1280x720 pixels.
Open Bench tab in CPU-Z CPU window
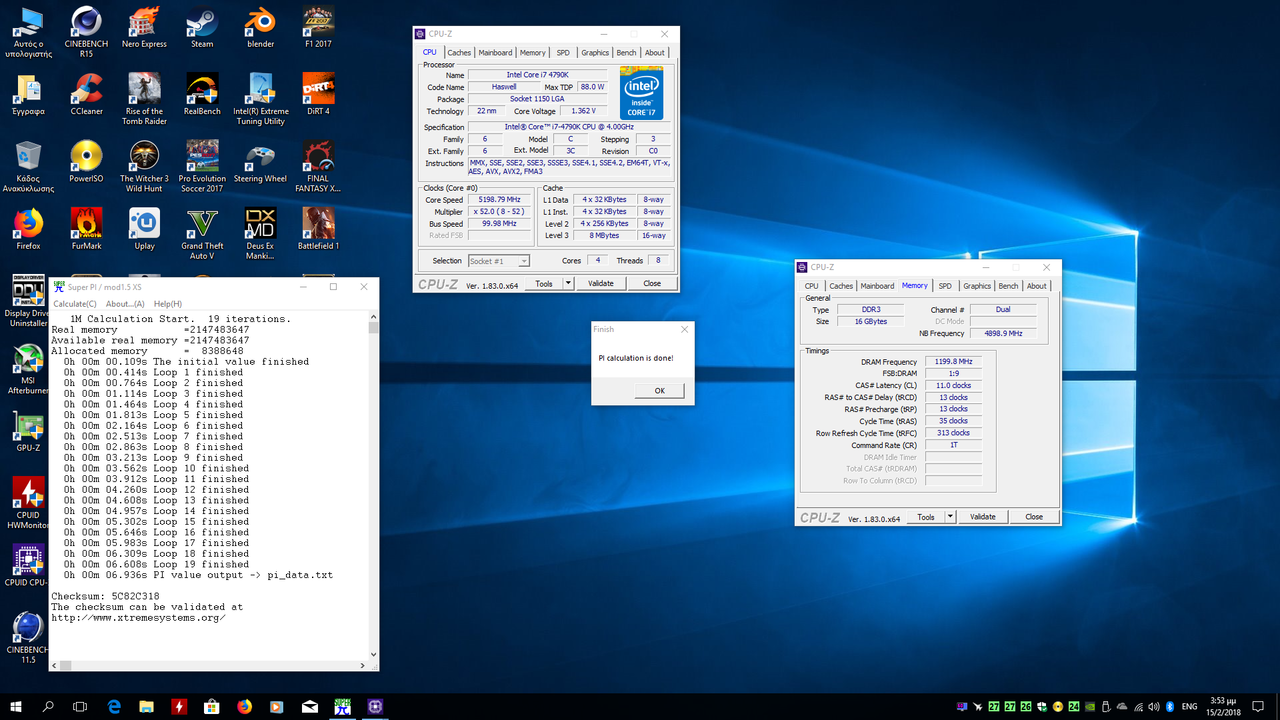point(626,52)
